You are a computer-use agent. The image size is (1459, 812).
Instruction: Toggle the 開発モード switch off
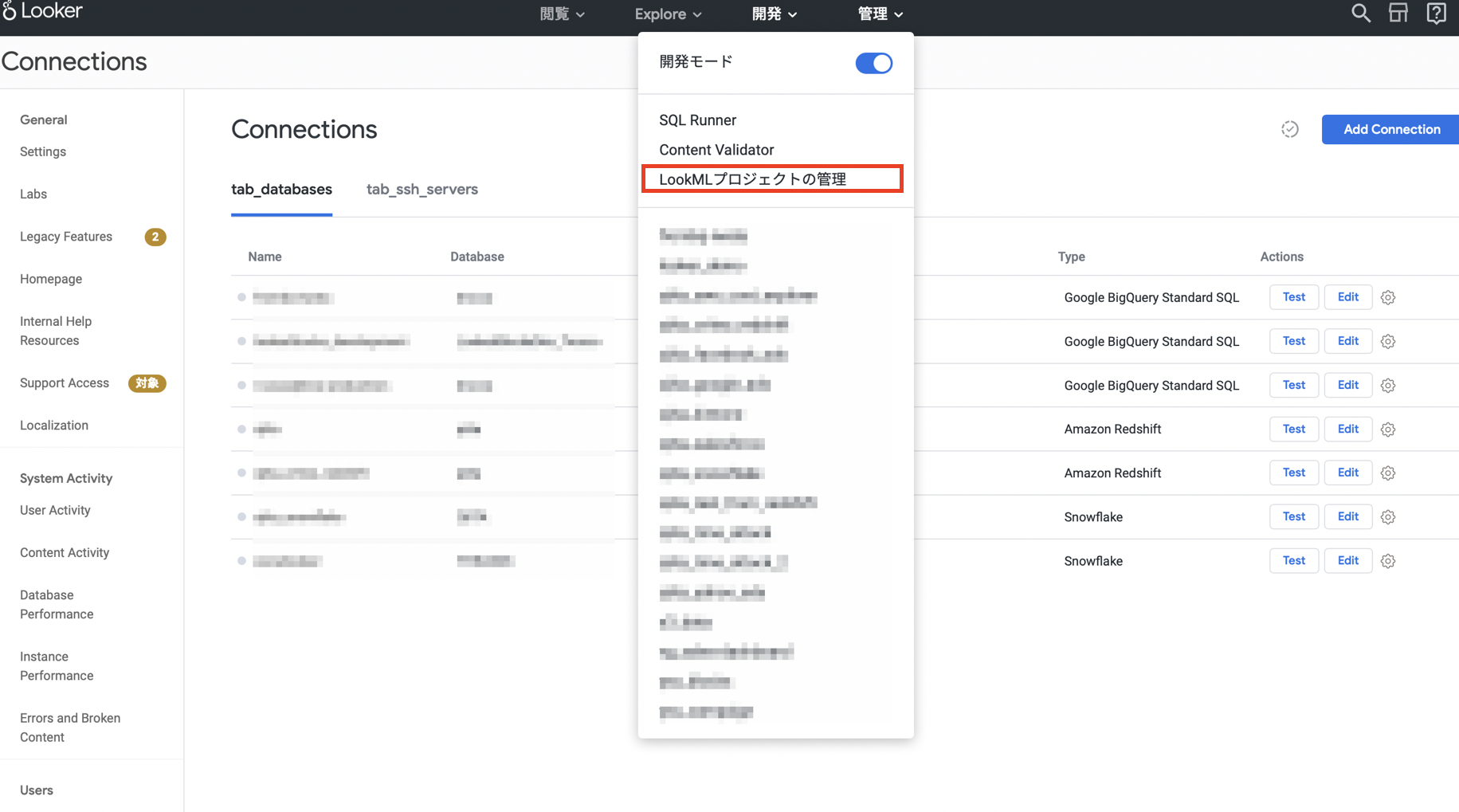(x=874, y=63)
